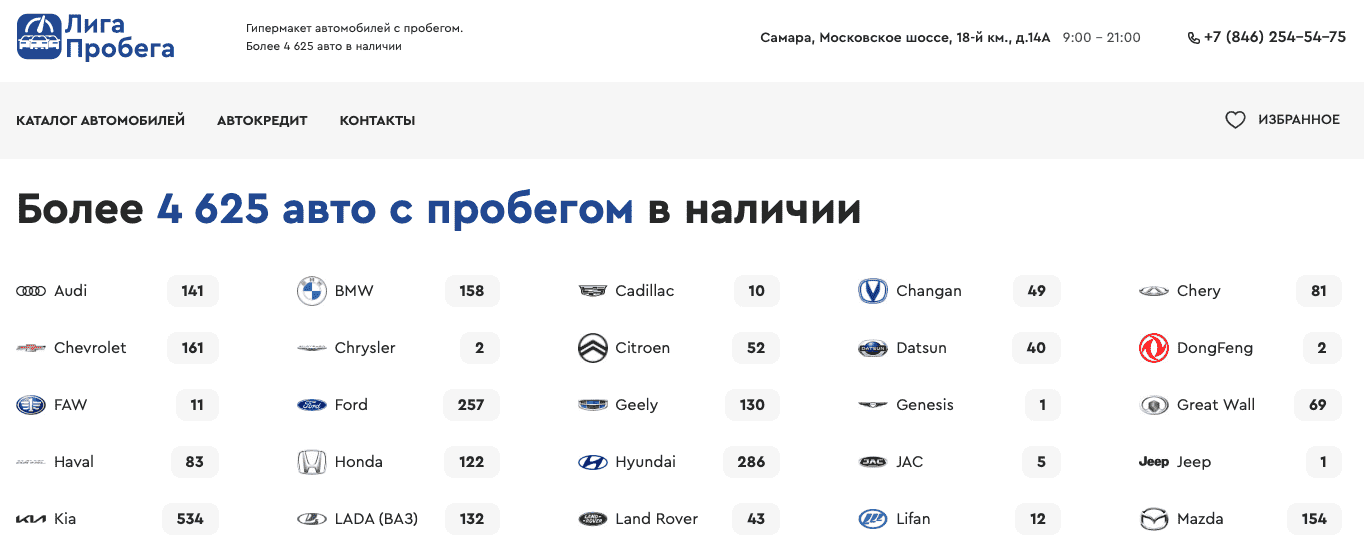Viewport: 1364px width, 559px height.
Task: Click the Great Wall logo icon
Action: pos(1154,405)
